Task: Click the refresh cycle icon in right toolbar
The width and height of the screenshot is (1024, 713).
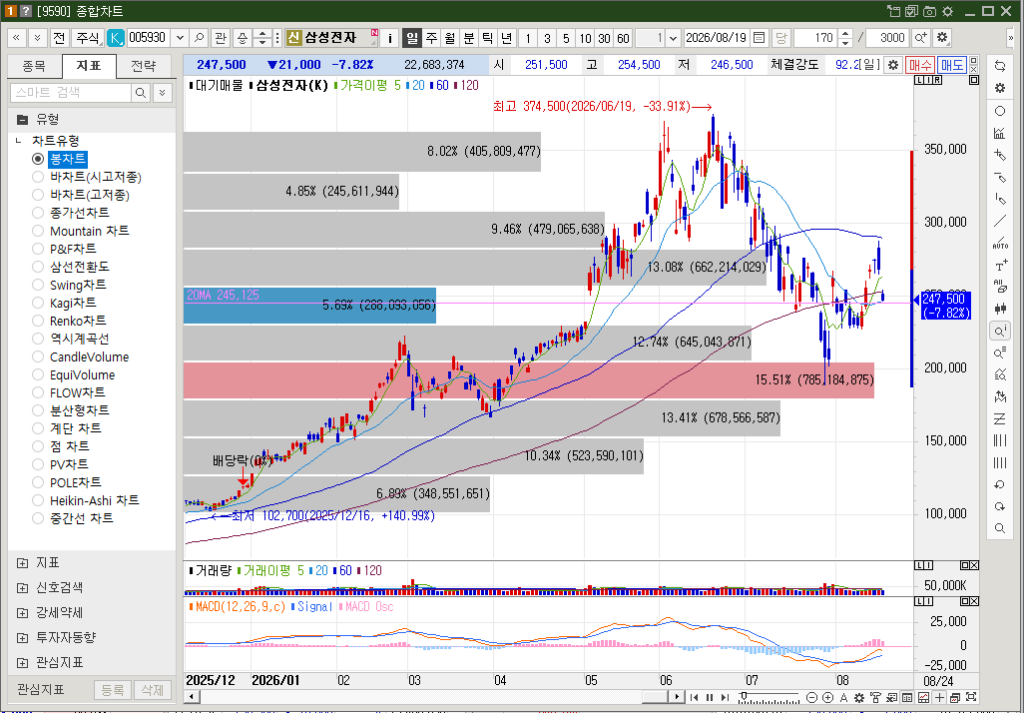Action: point(999,66)
